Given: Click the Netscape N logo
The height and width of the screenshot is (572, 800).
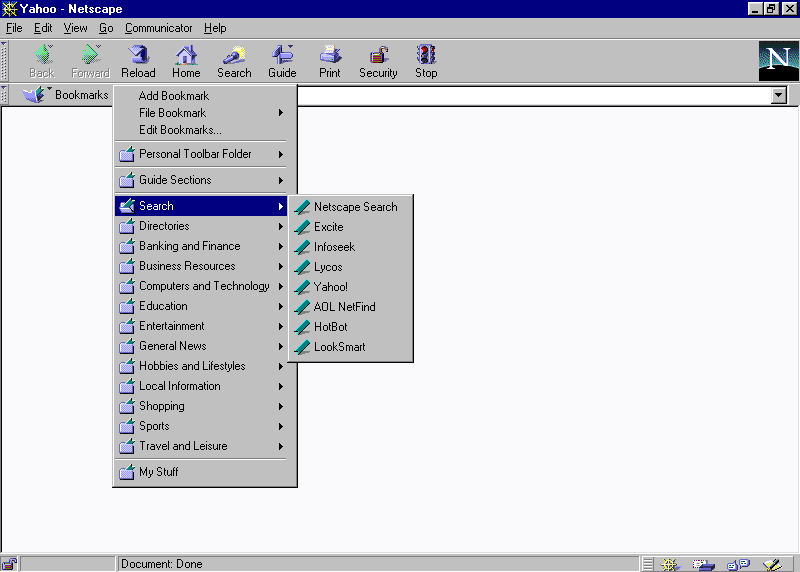Looking at the screenshot, I should coord(778,61).
